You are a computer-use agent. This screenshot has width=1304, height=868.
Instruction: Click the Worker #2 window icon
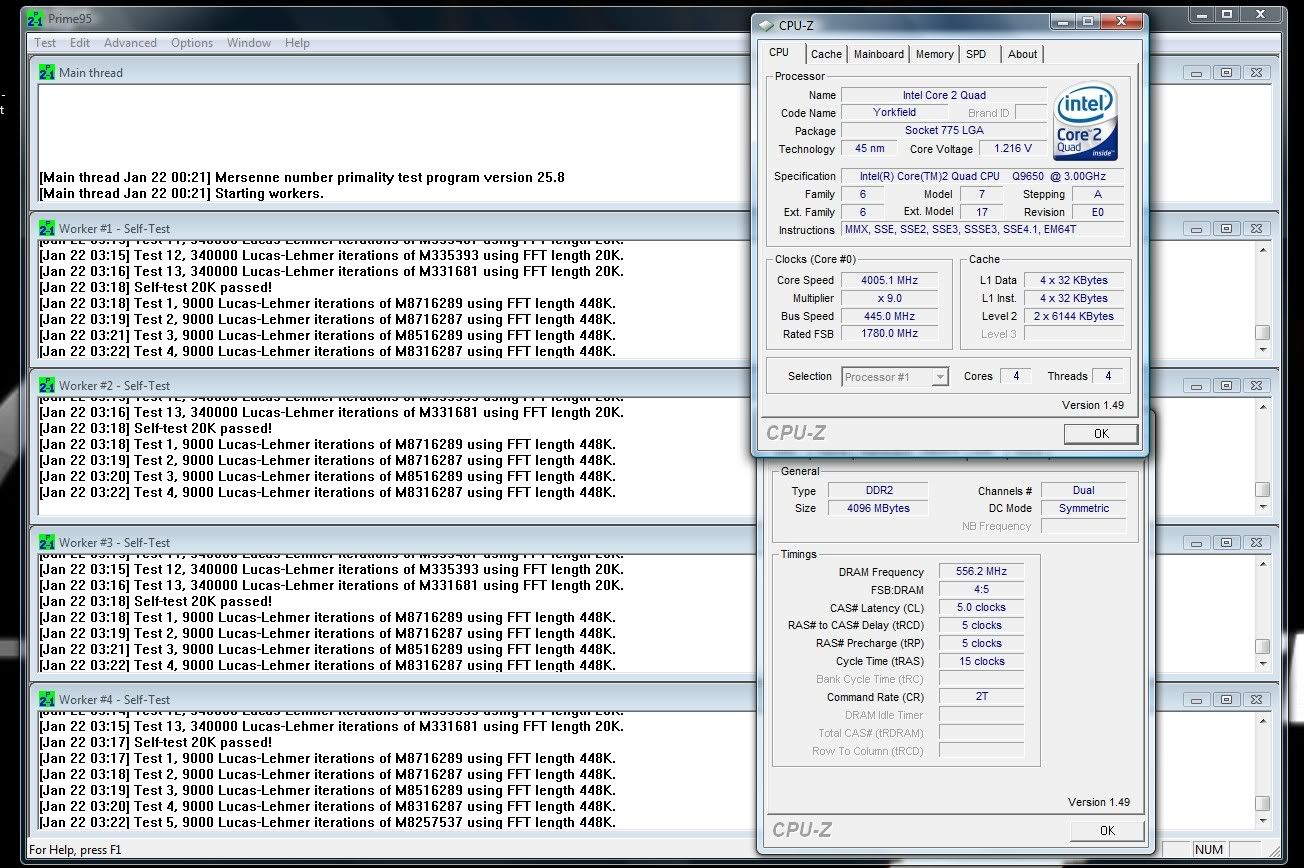tap(47, 385)
